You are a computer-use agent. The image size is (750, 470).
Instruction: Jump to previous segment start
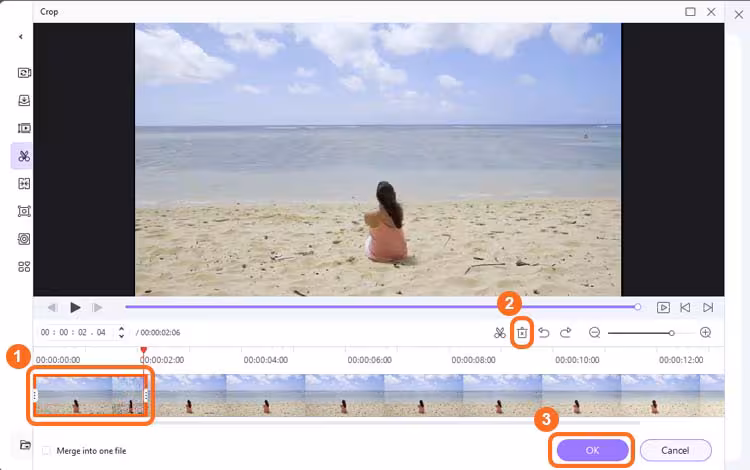tap(685, 307)
